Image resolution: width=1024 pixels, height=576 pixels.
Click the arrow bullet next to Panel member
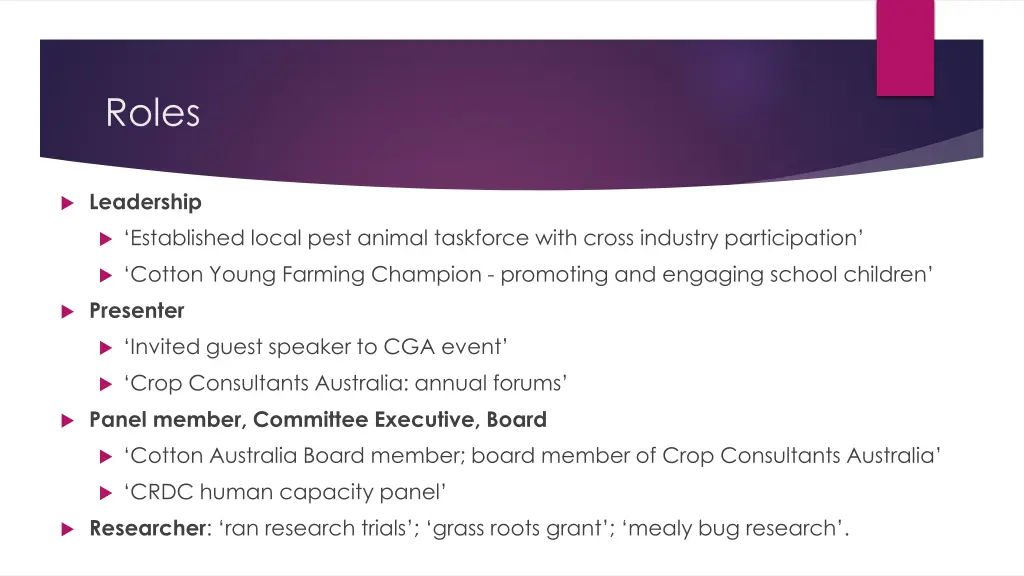(x=67, y=421)
